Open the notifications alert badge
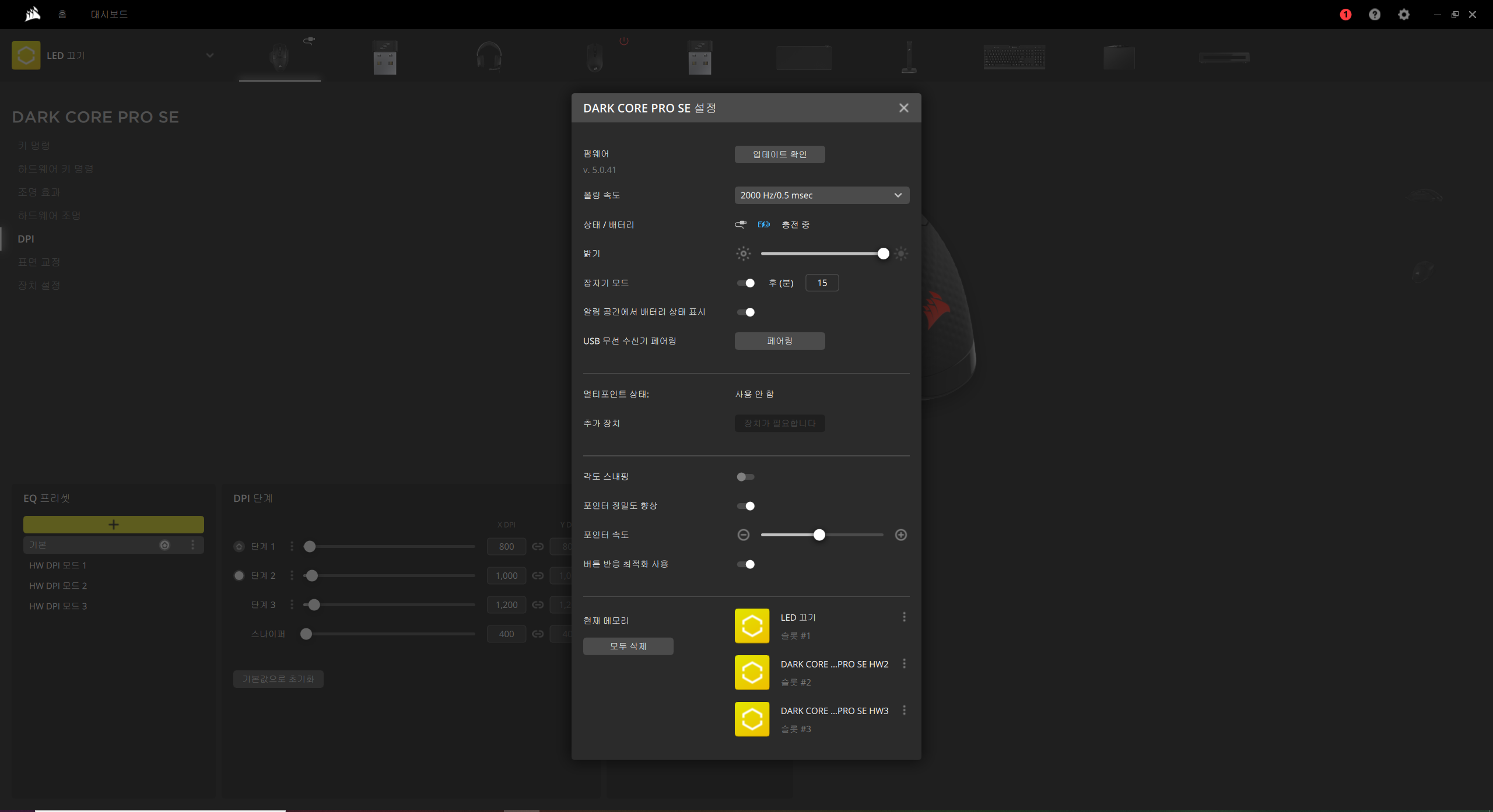 pos(1345,15)
